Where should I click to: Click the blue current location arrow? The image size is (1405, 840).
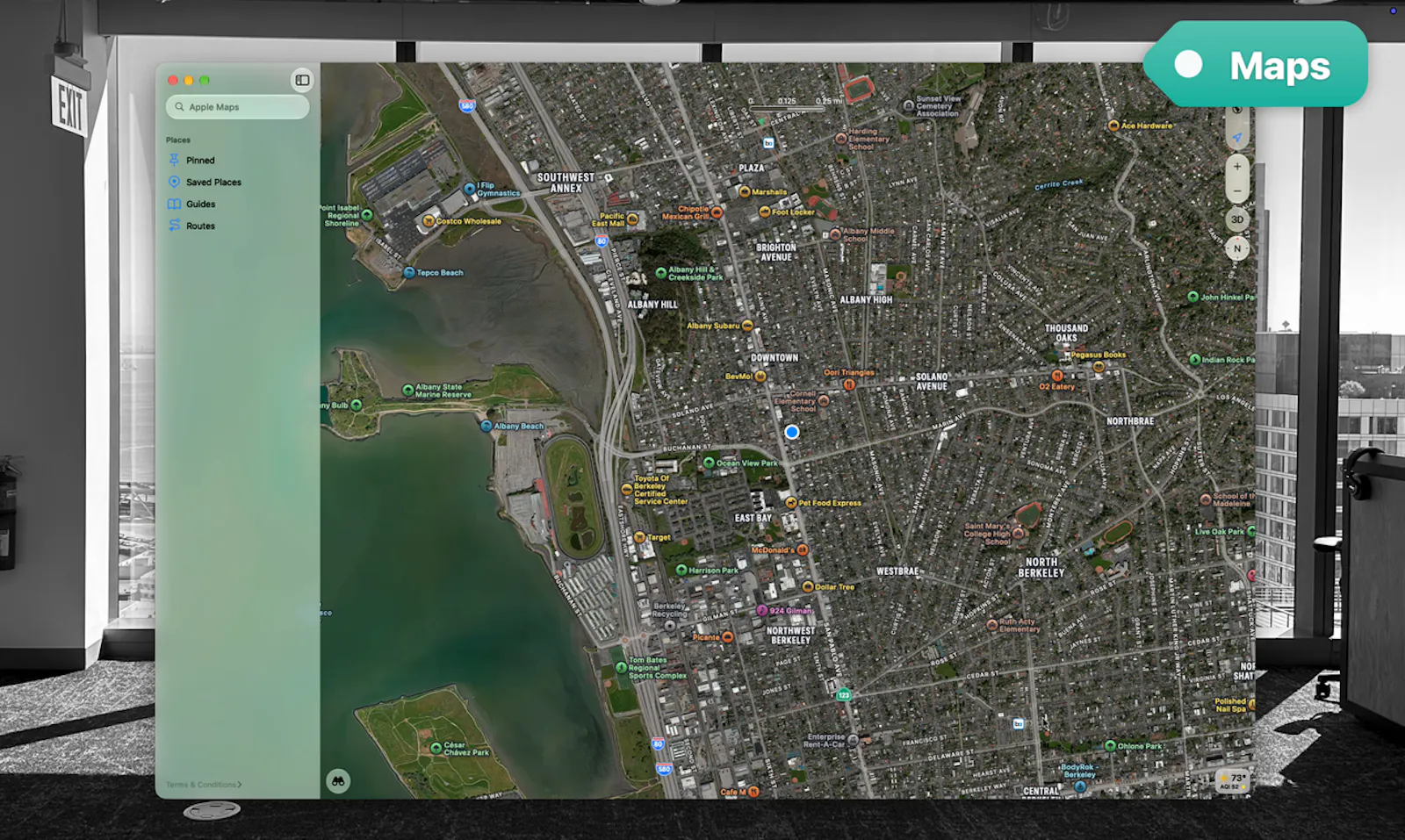click(1237, 138)
